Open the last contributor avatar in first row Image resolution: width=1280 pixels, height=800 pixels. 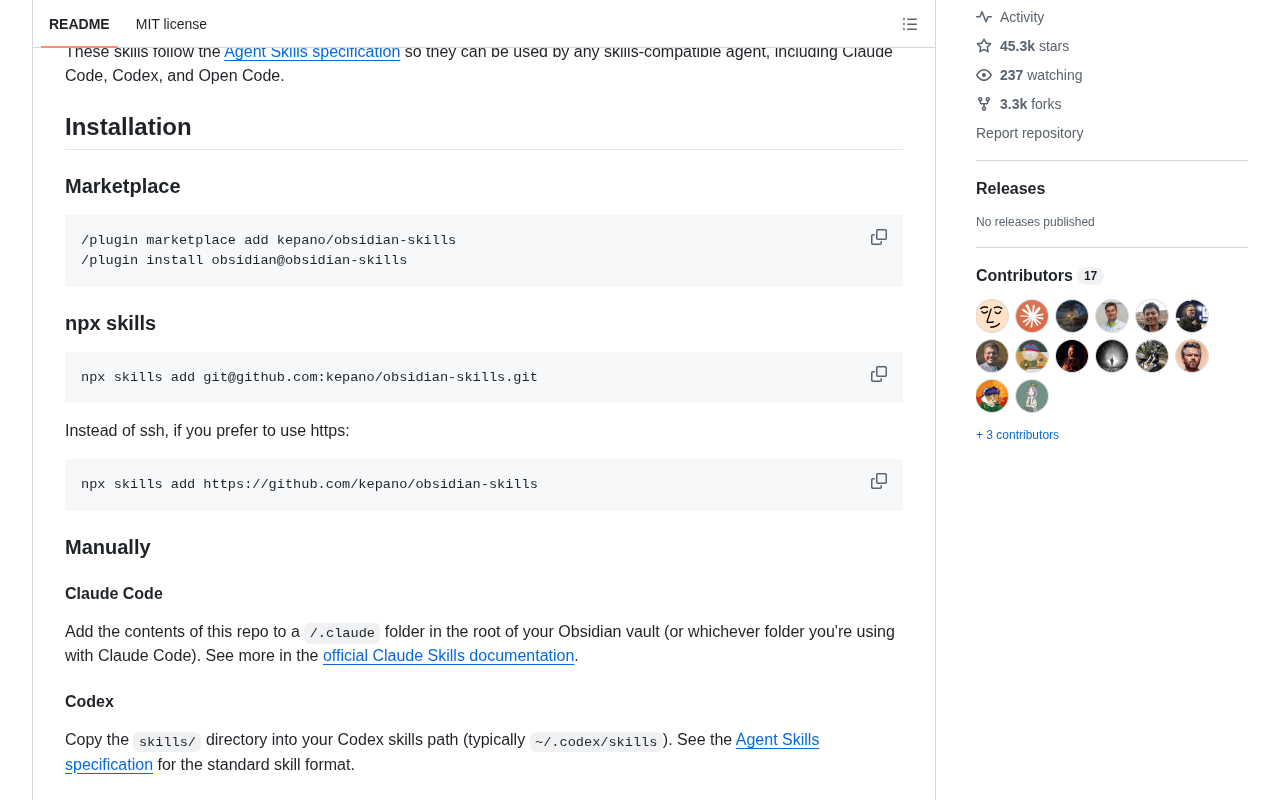click(1192, 316)
